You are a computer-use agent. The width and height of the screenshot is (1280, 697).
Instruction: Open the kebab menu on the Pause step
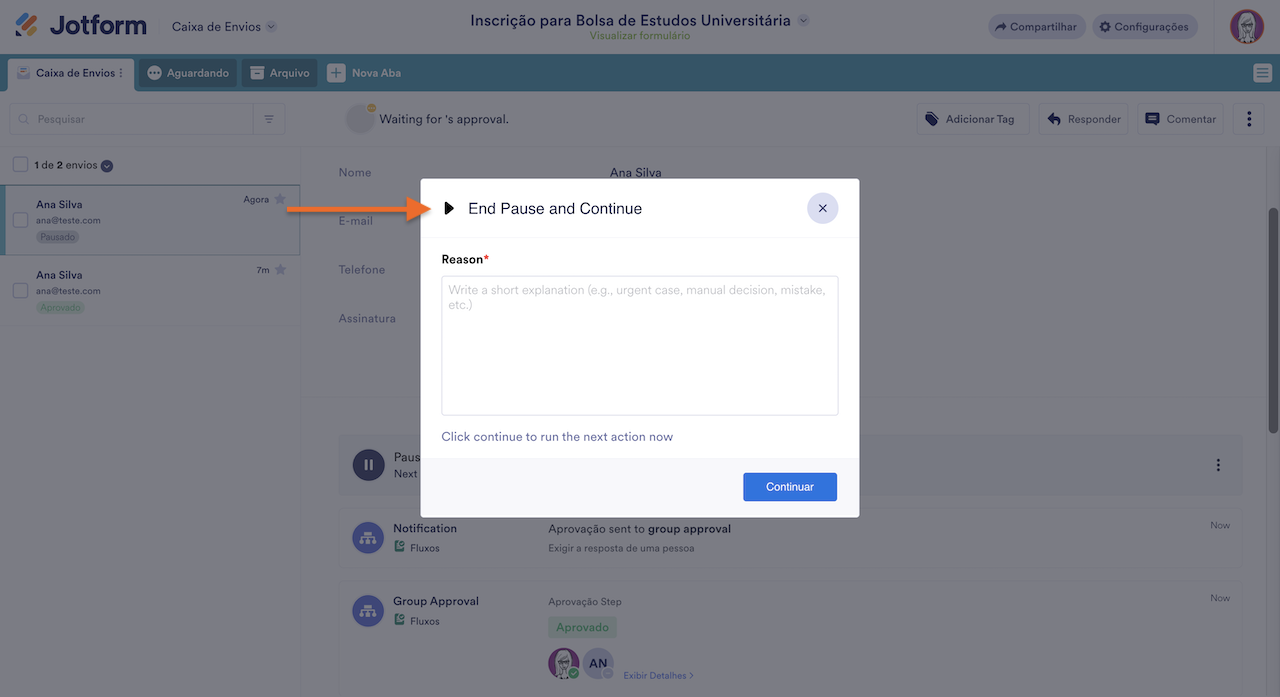pos(1218,464)
